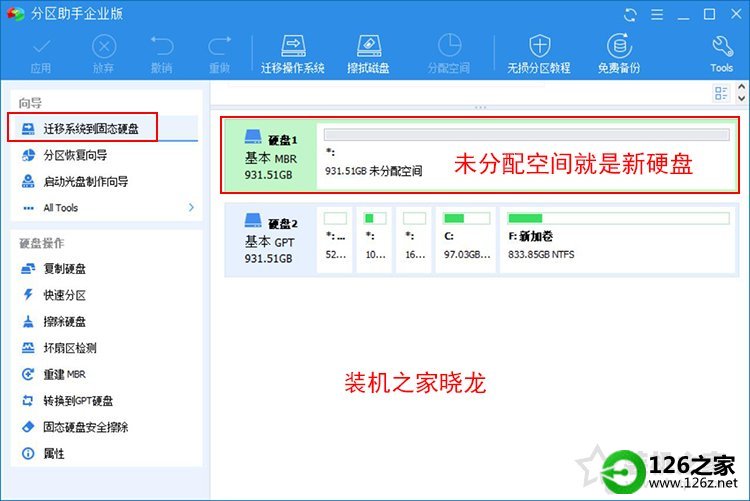Toggle the view mode icon above the disk list
This screenshot has height=501, width=750.
721,93
